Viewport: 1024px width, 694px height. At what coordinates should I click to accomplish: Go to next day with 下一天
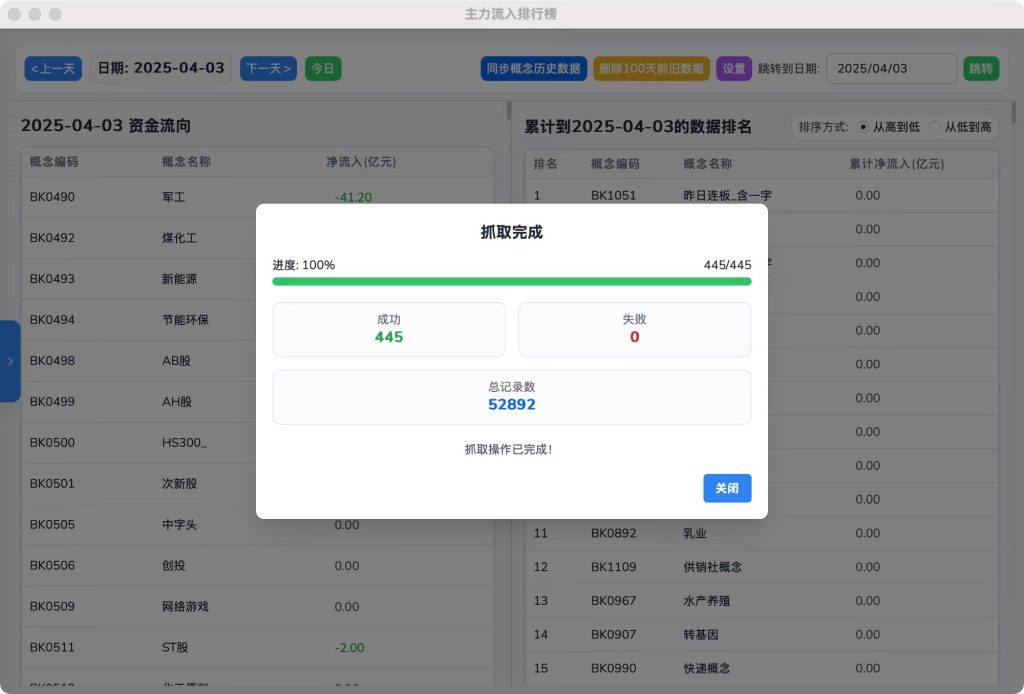[x=268, y=69]
